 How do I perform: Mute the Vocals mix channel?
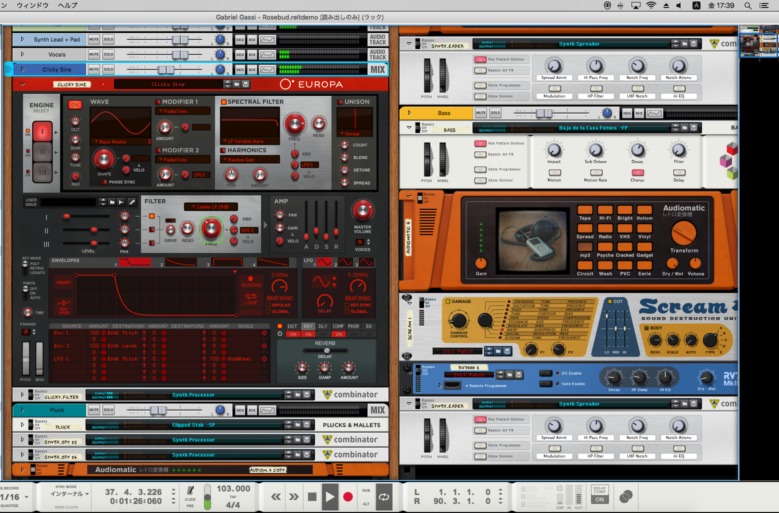pos(93,54)
